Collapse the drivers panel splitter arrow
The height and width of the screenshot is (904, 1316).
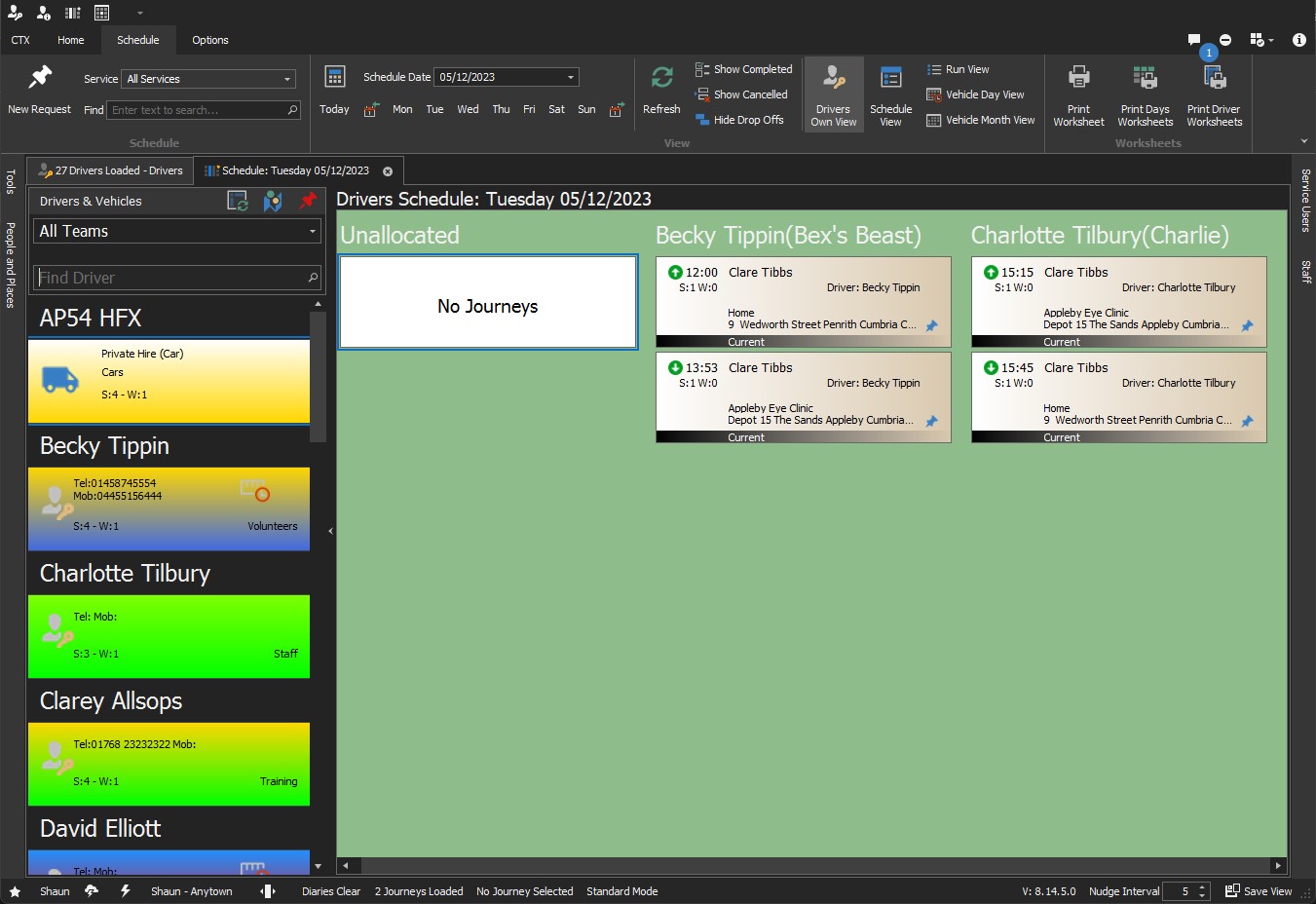[330, 531]
